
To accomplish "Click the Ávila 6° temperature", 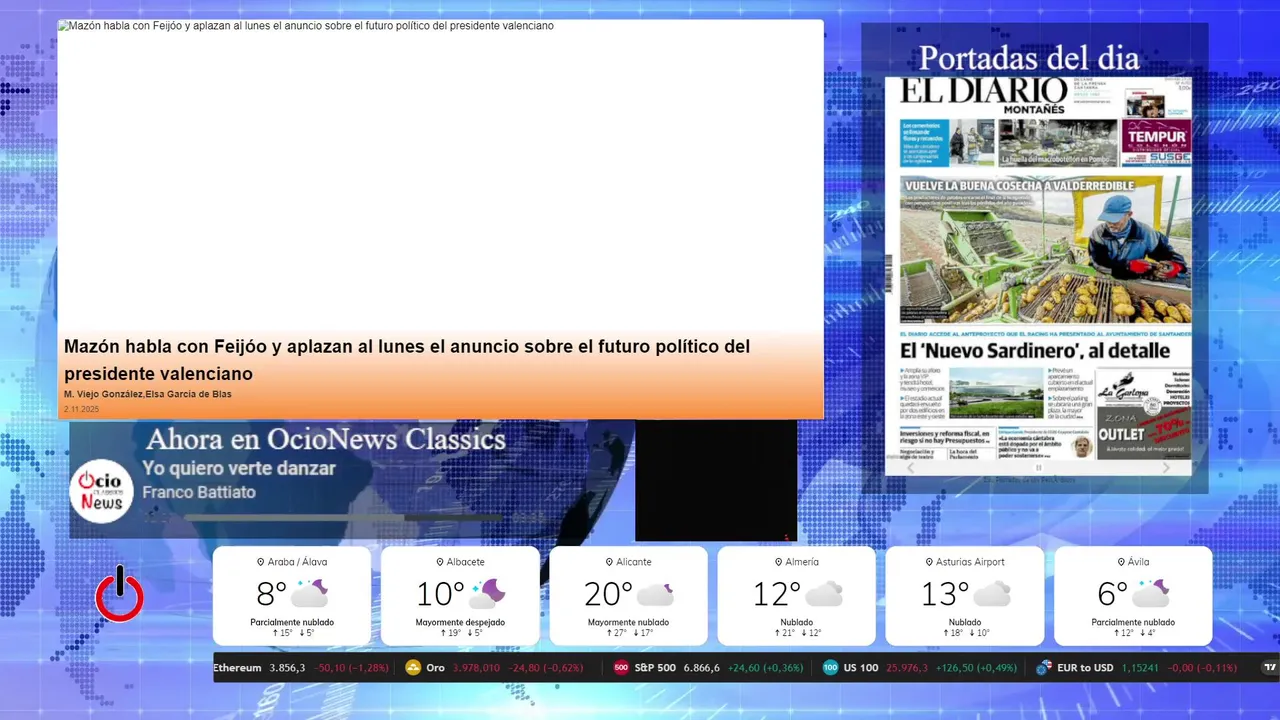I will pos(1112,594).
